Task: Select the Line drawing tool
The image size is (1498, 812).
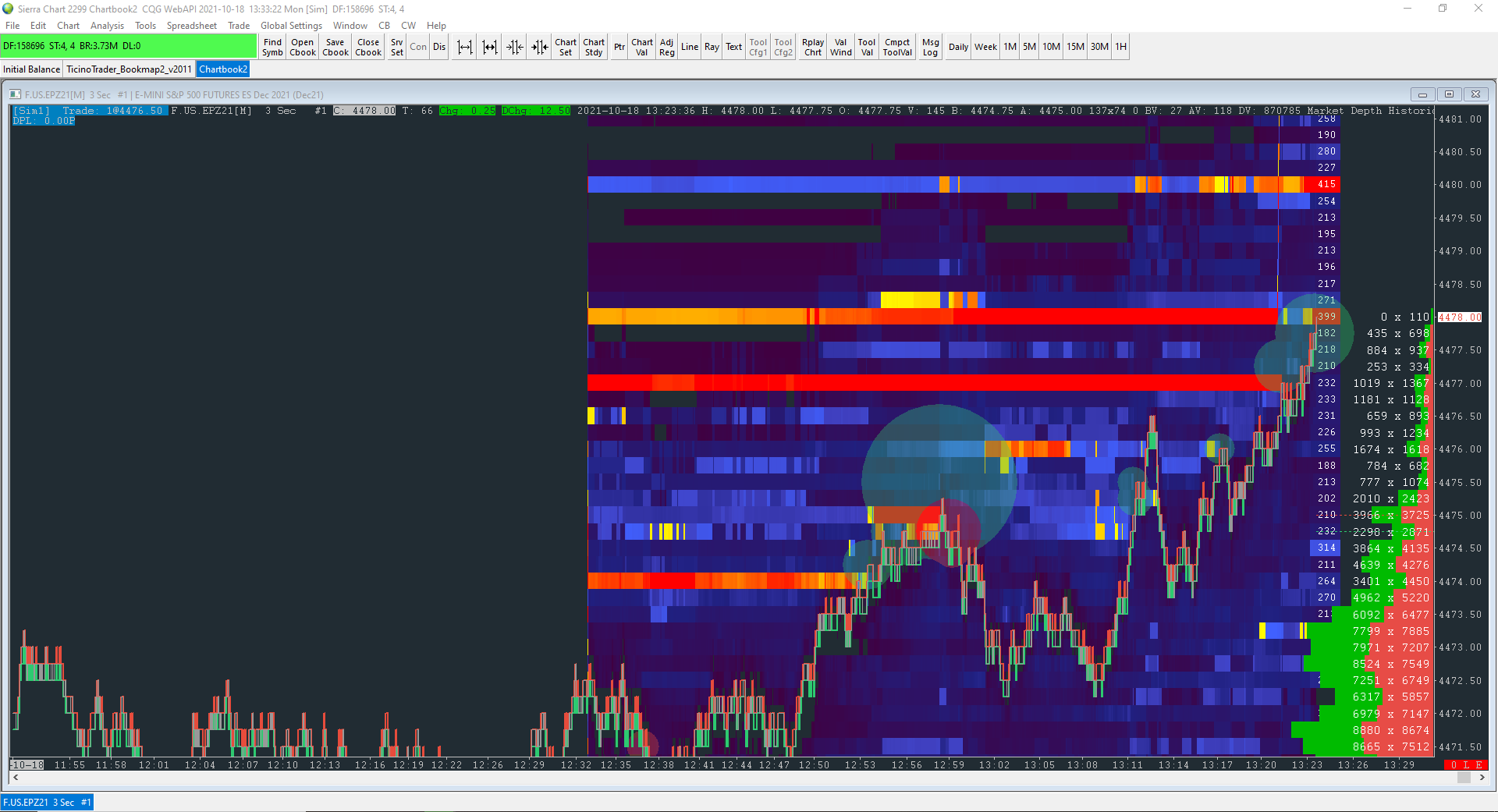Action: click(689, 47)
